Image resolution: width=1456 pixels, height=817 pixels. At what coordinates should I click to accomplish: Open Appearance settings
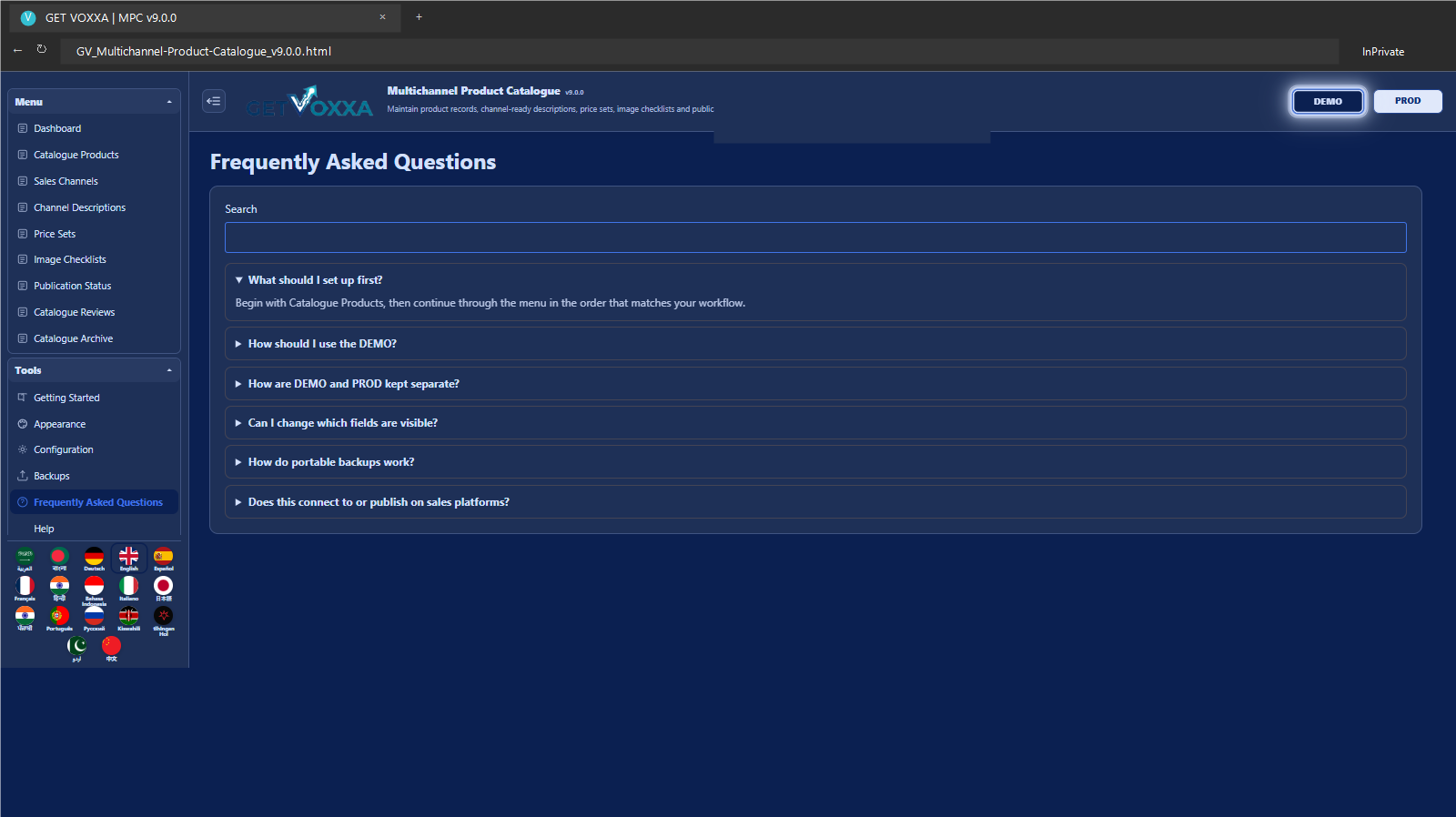pos(94,424)
